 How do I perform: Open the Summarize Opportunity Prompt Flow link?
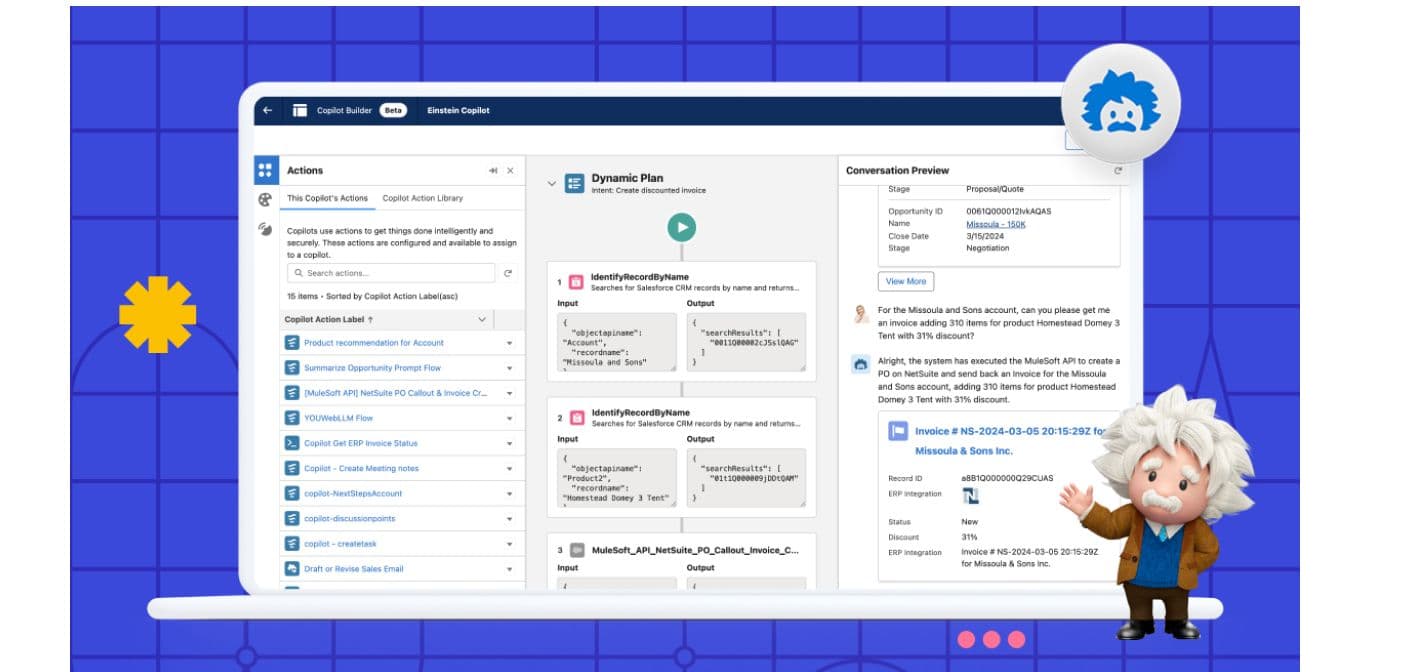tap(374, 368)
